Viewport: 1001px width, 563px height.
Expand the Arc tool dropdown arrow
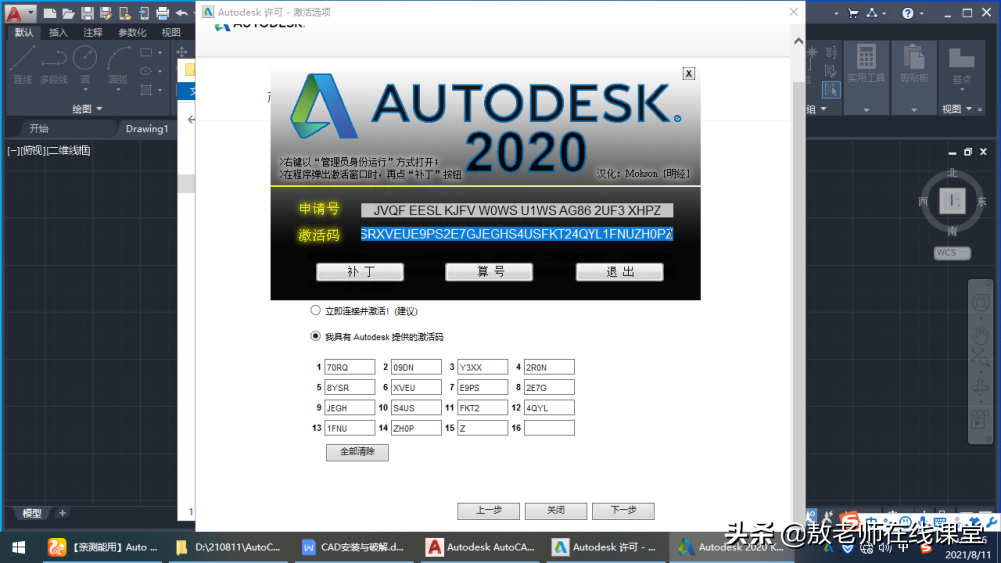tap(118, 90)
